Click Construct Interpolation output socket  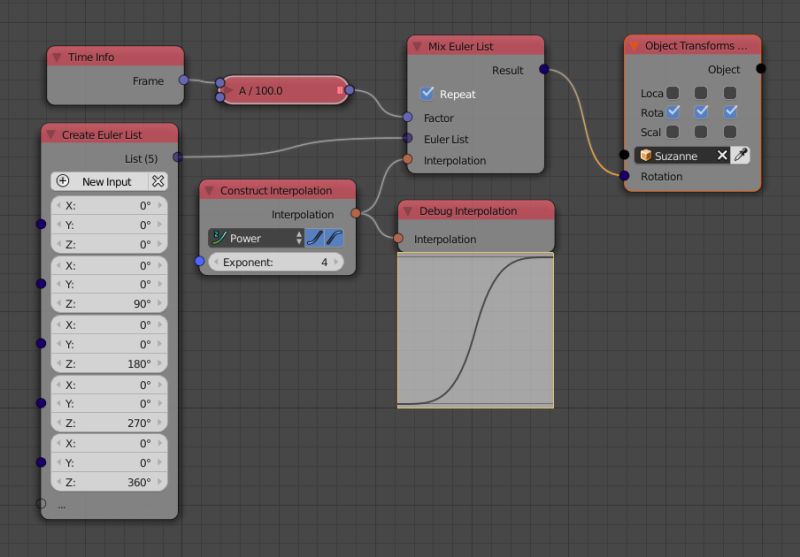point(356,213)
